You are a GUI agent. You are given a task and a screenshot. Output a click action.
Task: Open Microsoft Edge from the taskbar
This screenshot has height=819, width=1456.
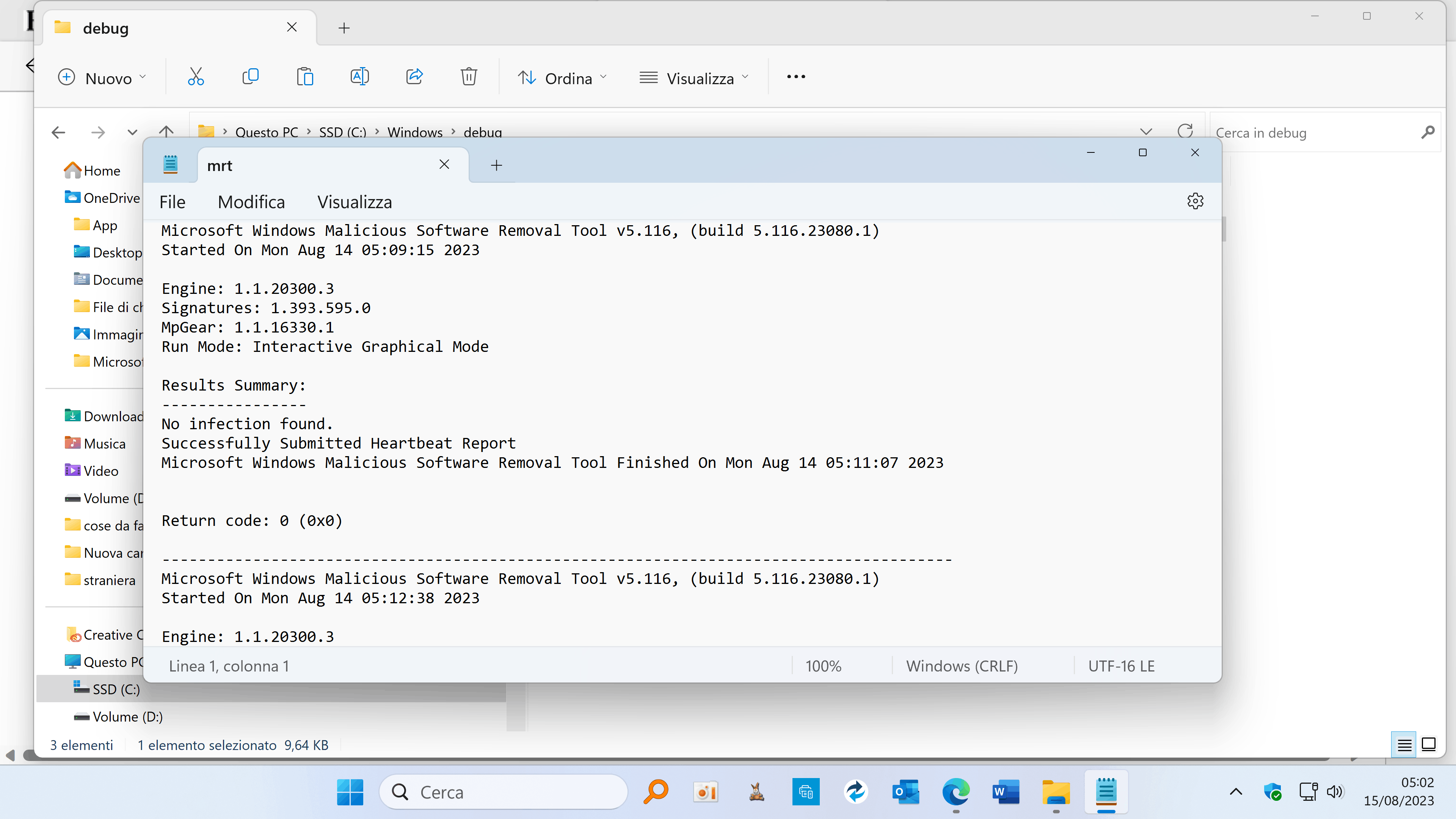pyautogui.click(x=955, y=792)
